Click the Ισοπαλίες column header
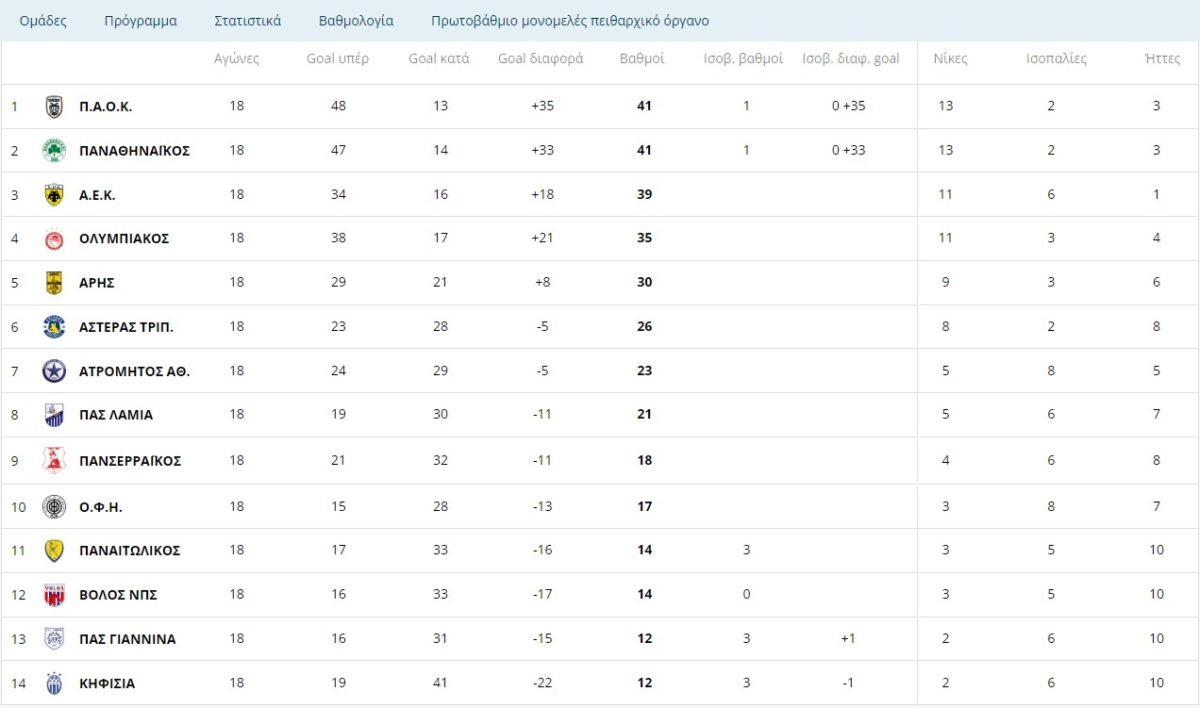 tap(1057, 59)
